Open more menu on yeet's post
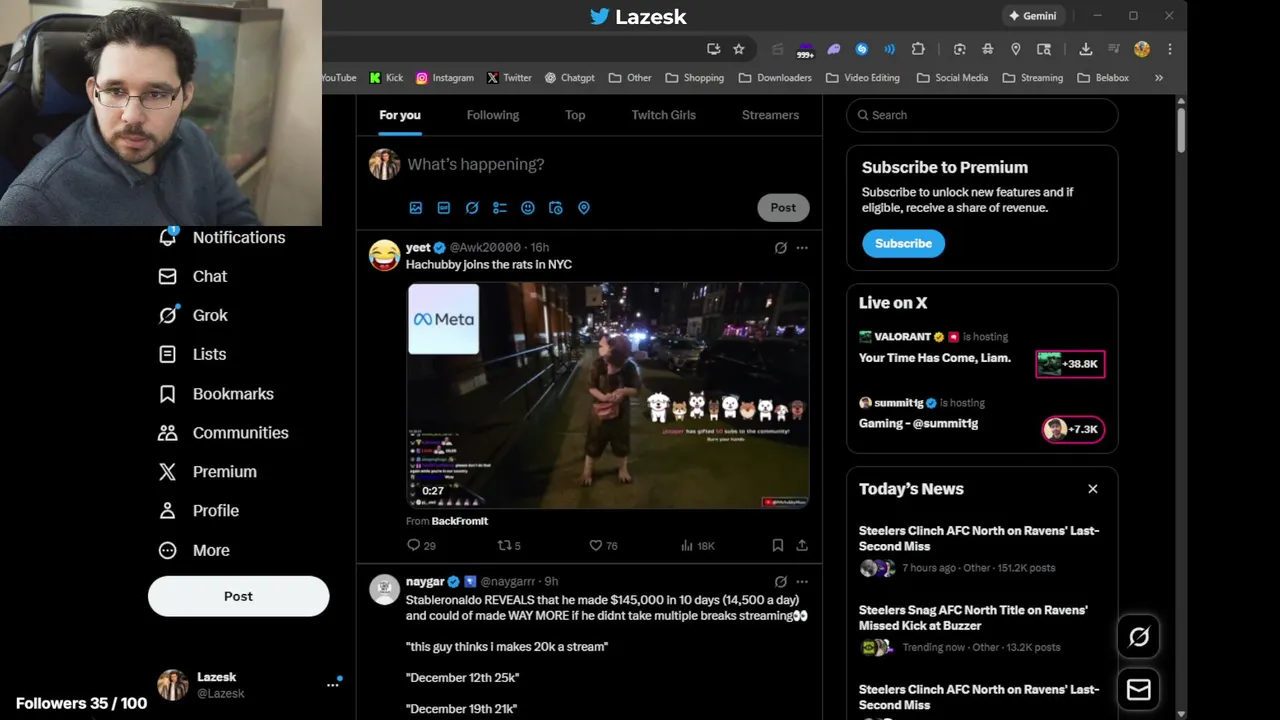The width and height of the screenshot is (1280, 720). (x=802, y=248)
